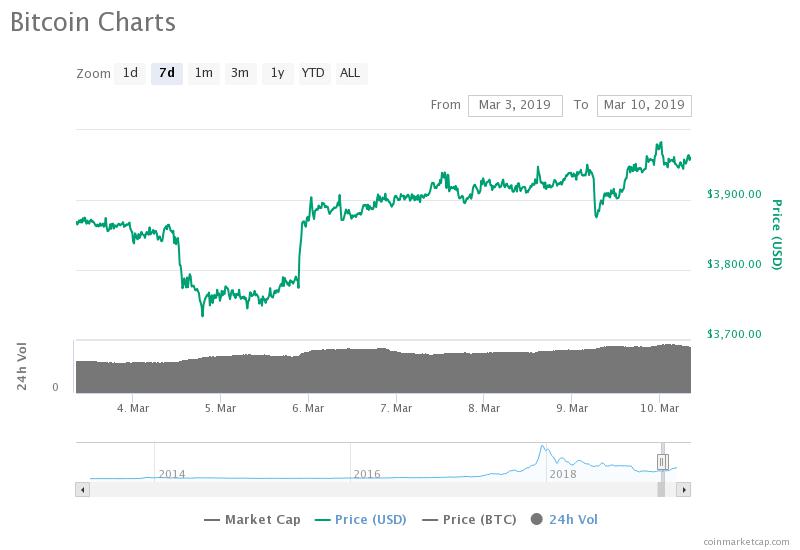Zoom the chart to 1y
This screenshot has width=800, height=550.
pyautogui.click(x=277, y=73)
